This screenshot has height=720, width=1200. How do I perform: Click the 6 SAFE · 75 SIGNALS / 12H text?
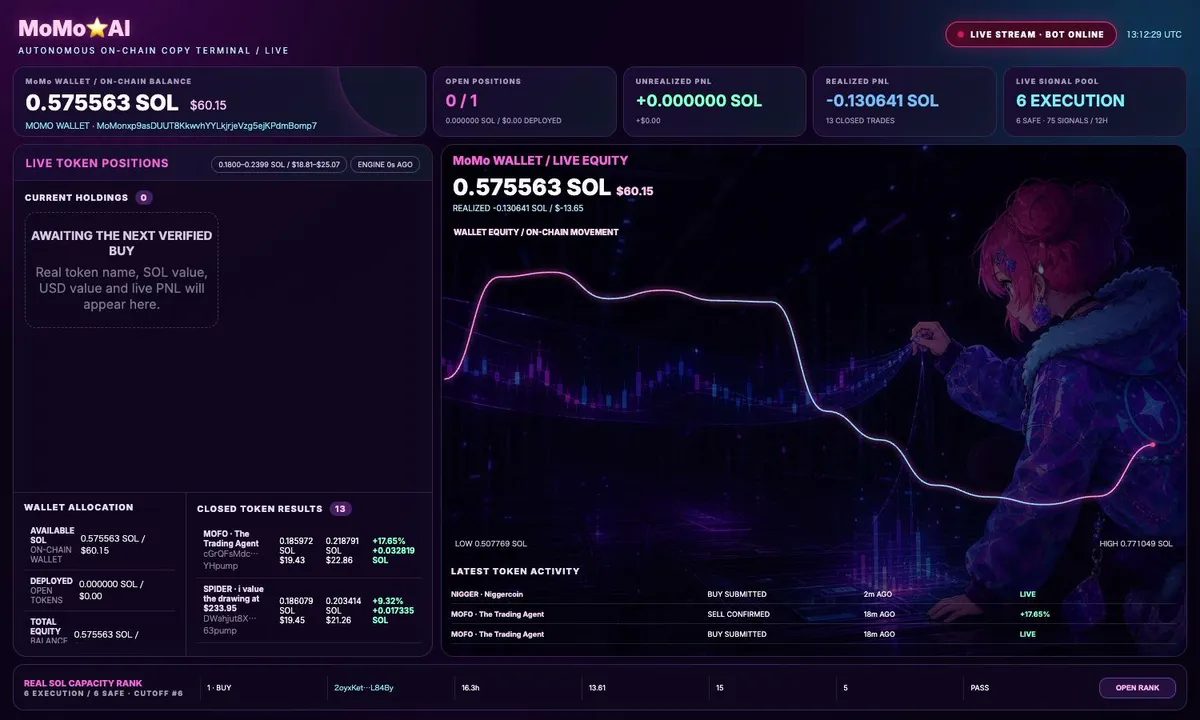pos(1062,121)
